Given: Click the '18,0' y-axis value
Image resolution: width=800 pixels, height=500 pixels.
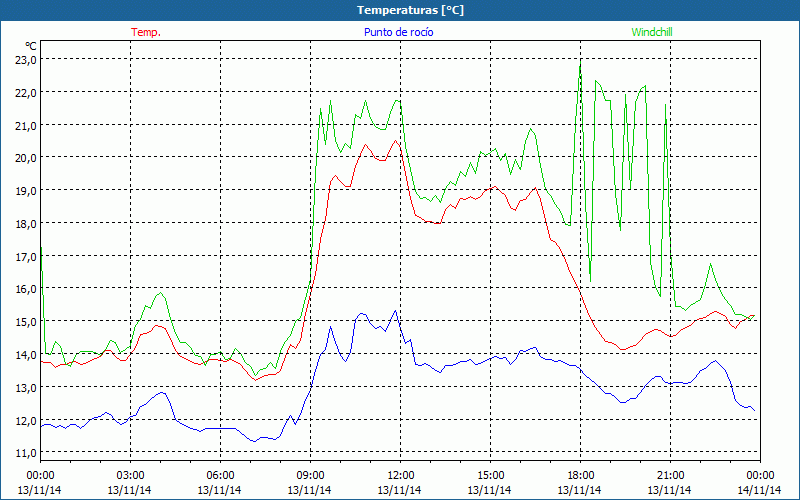Looking at the screenshot, I should tap(27, 223).
